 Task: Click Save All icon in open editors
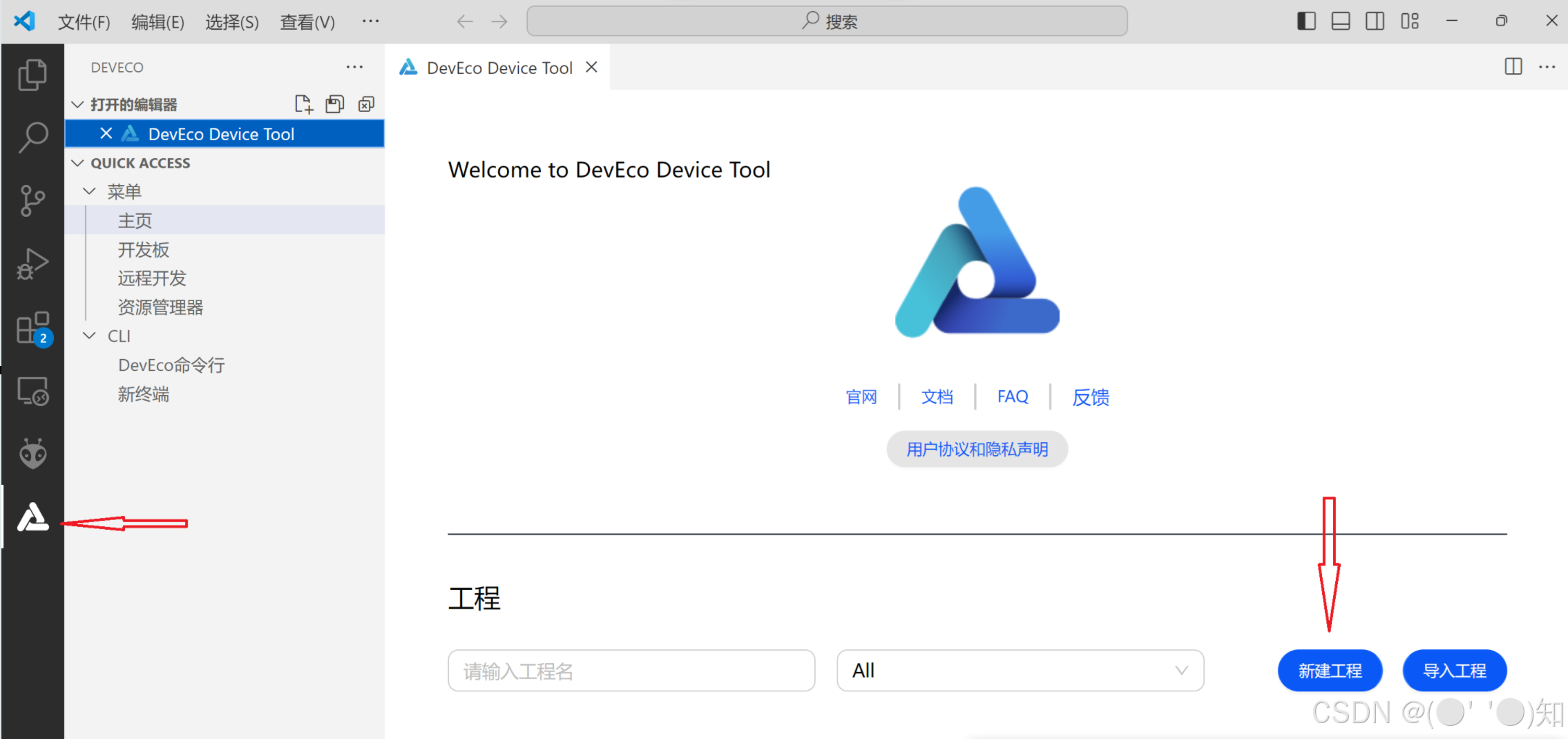click(x=335, y=104)
